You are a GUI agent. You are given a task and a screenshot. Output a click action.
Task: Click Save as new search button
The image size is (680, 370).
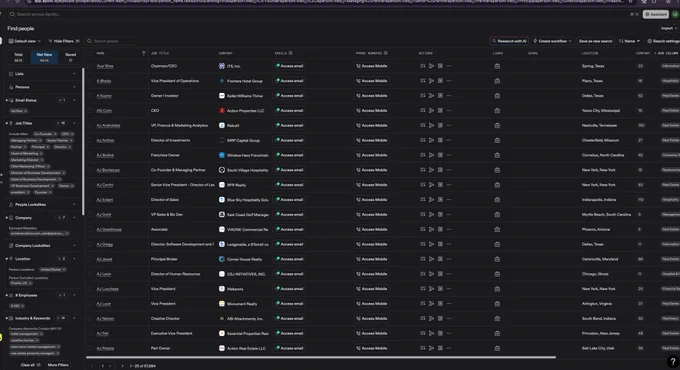pos(595,41)
